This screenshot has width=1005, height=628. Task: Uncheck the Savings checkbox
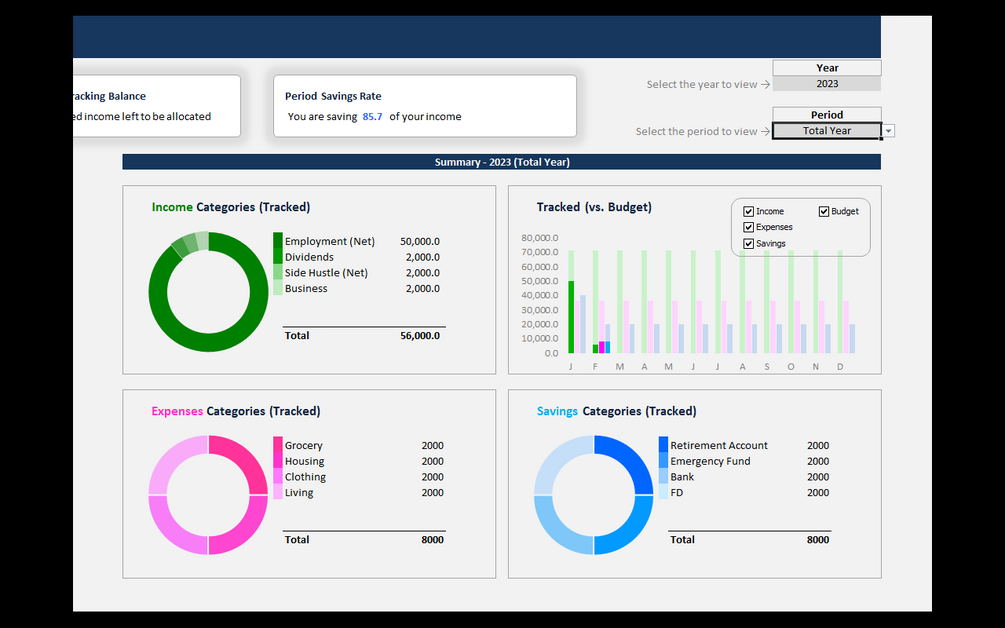click(x=749, y=243)
